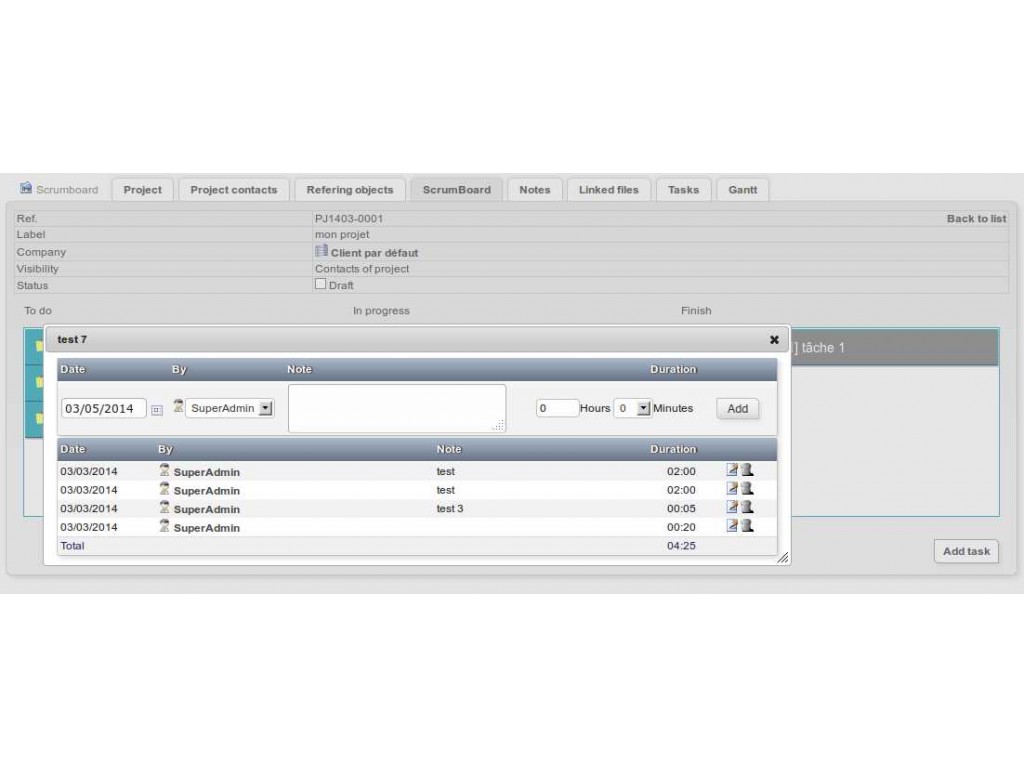1024x768 pixels.
Task: Open SuperAdmin link in the 00:20 row
Action: (x=206, y=528)
